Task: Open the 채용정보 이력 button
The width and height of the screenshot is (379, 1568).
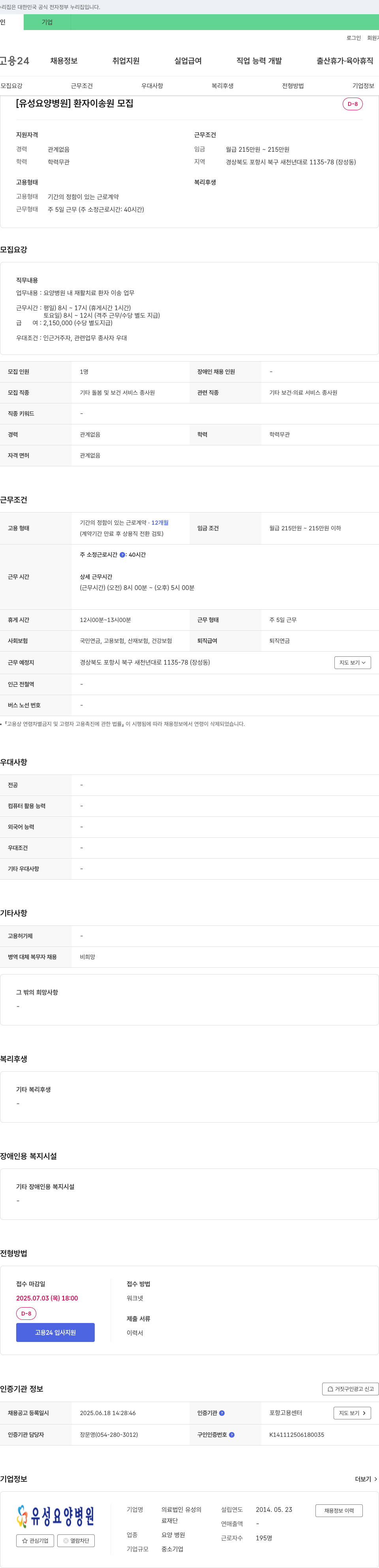Action: [x=339, y=1510]
